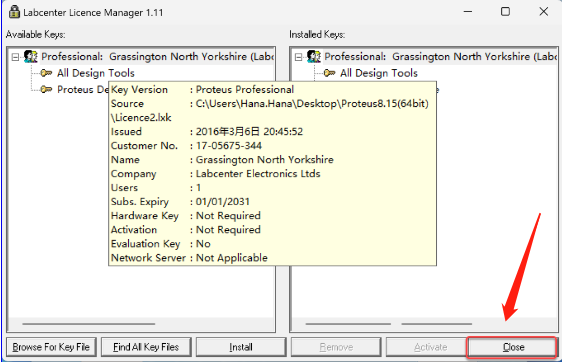Click the Evaluation Key value No
Viewport: 562px width, 362px height.
coord(203,244)
